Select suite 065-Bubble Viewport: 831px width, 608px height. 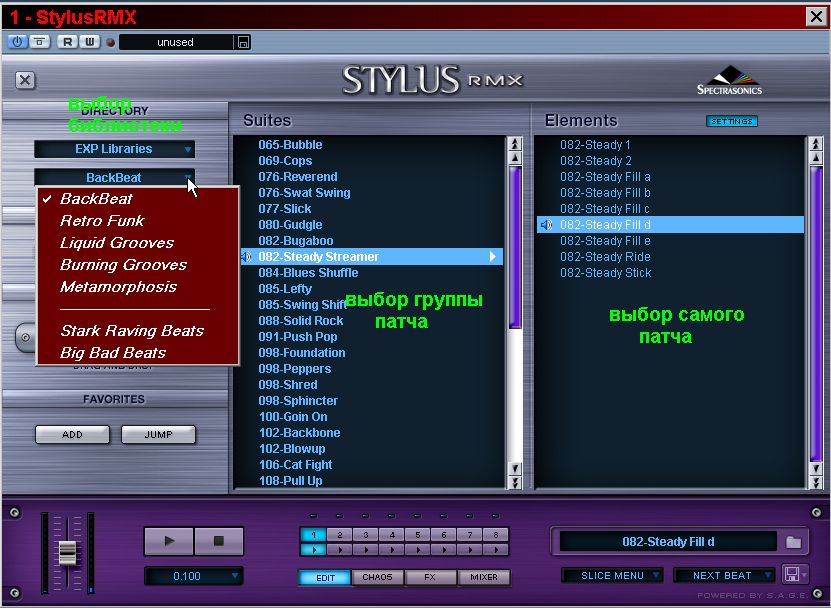pos(290,145)
